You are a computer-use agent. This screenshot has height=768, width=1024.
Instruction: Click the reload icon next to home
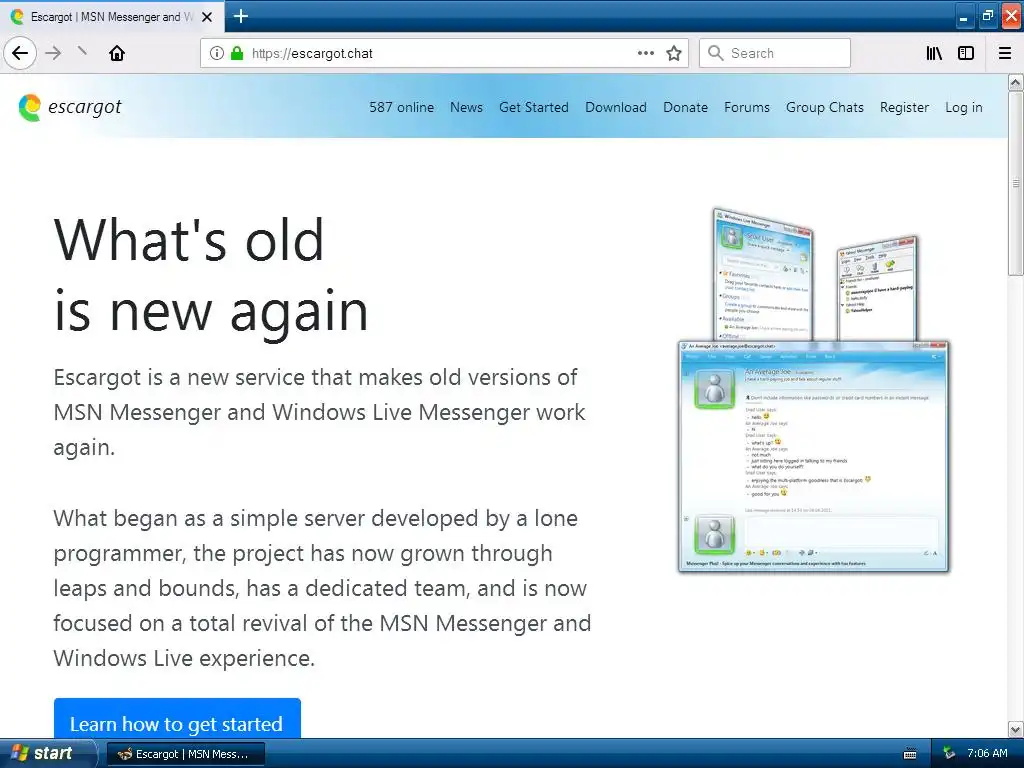[82, 52]
